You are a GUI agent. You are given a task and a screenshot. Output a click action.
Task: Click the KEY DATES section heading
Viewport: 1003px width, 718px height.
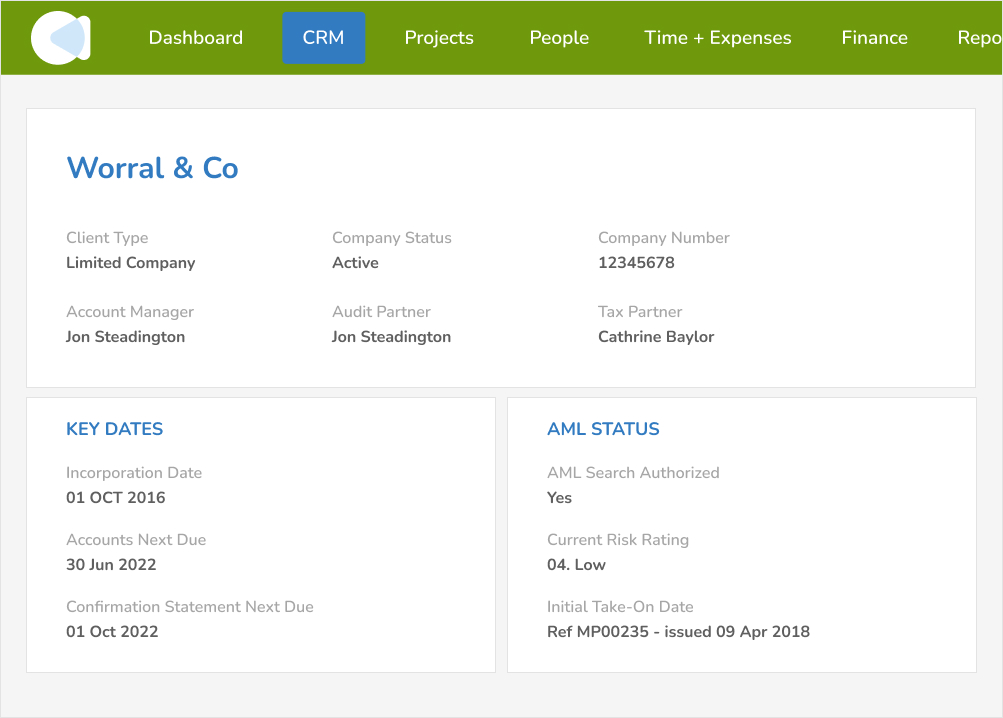click(114, 429)
